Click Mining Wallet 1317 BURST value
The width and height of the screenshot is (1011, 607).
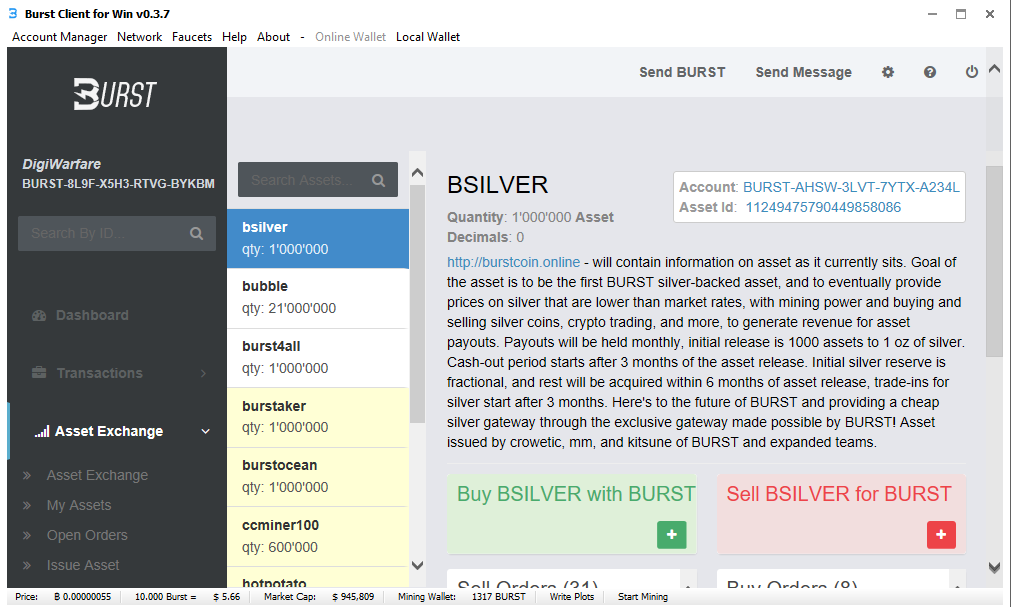(x=498, y=597)
